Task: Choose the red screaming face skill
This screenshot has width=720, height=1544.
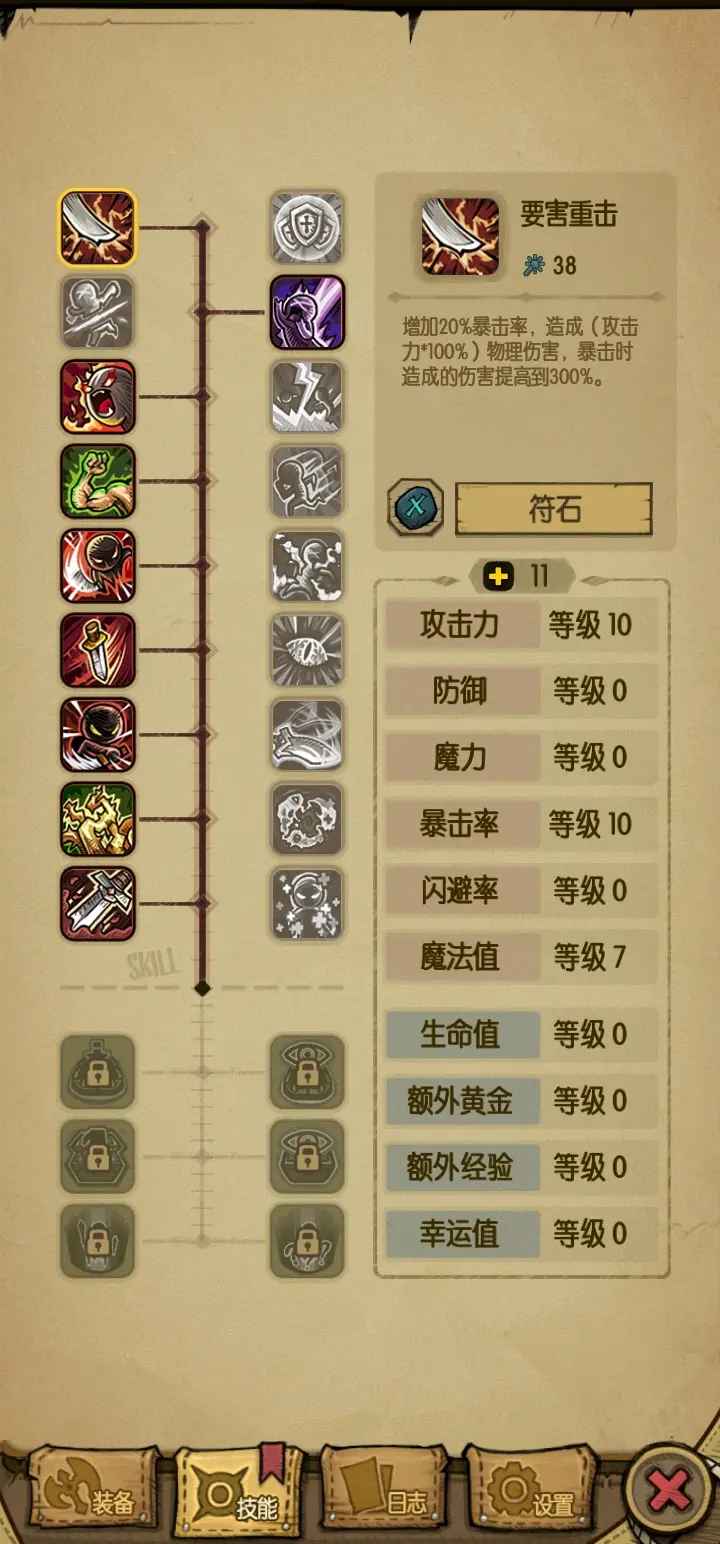Action: click(97, 397)
